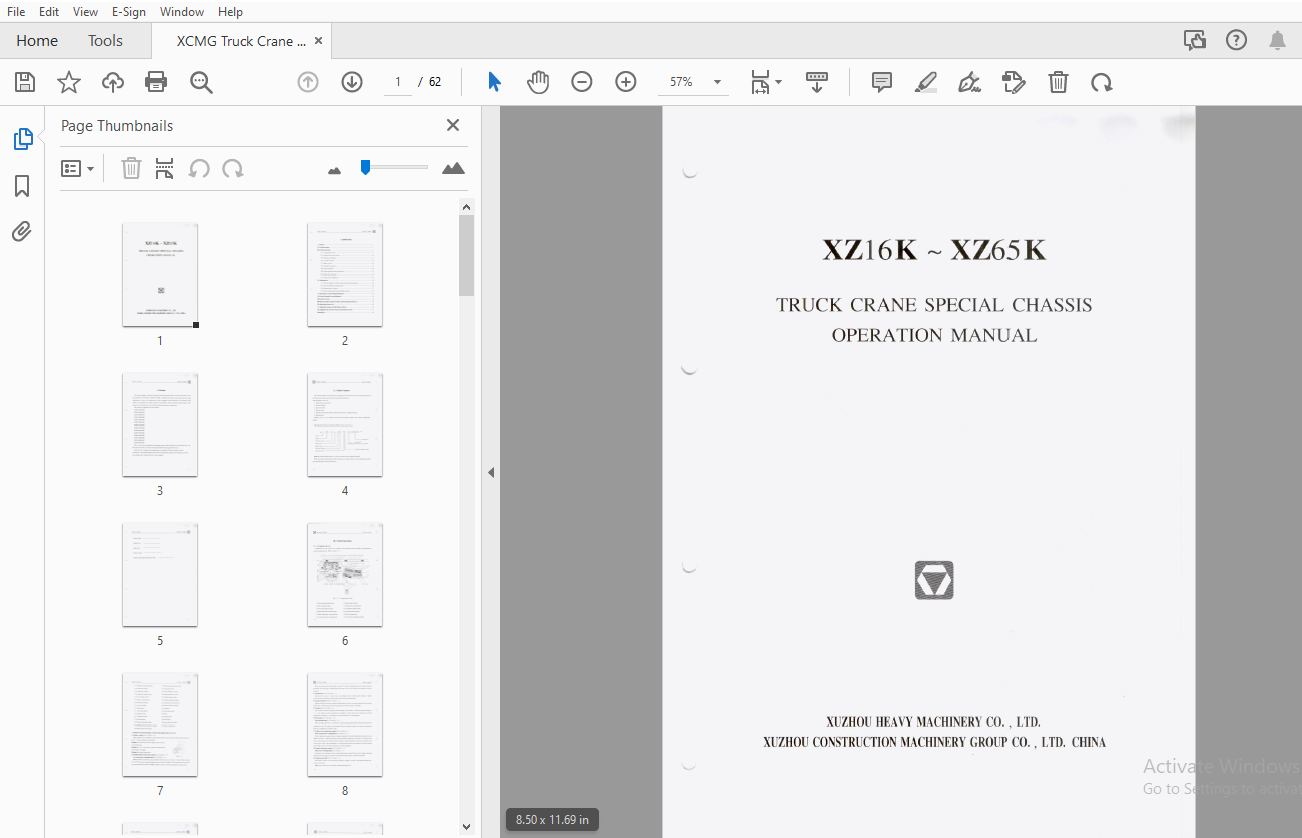Open the Sign document pen tool
The width and height of the screenshot is (1302, 838).
tap(969, 82)
